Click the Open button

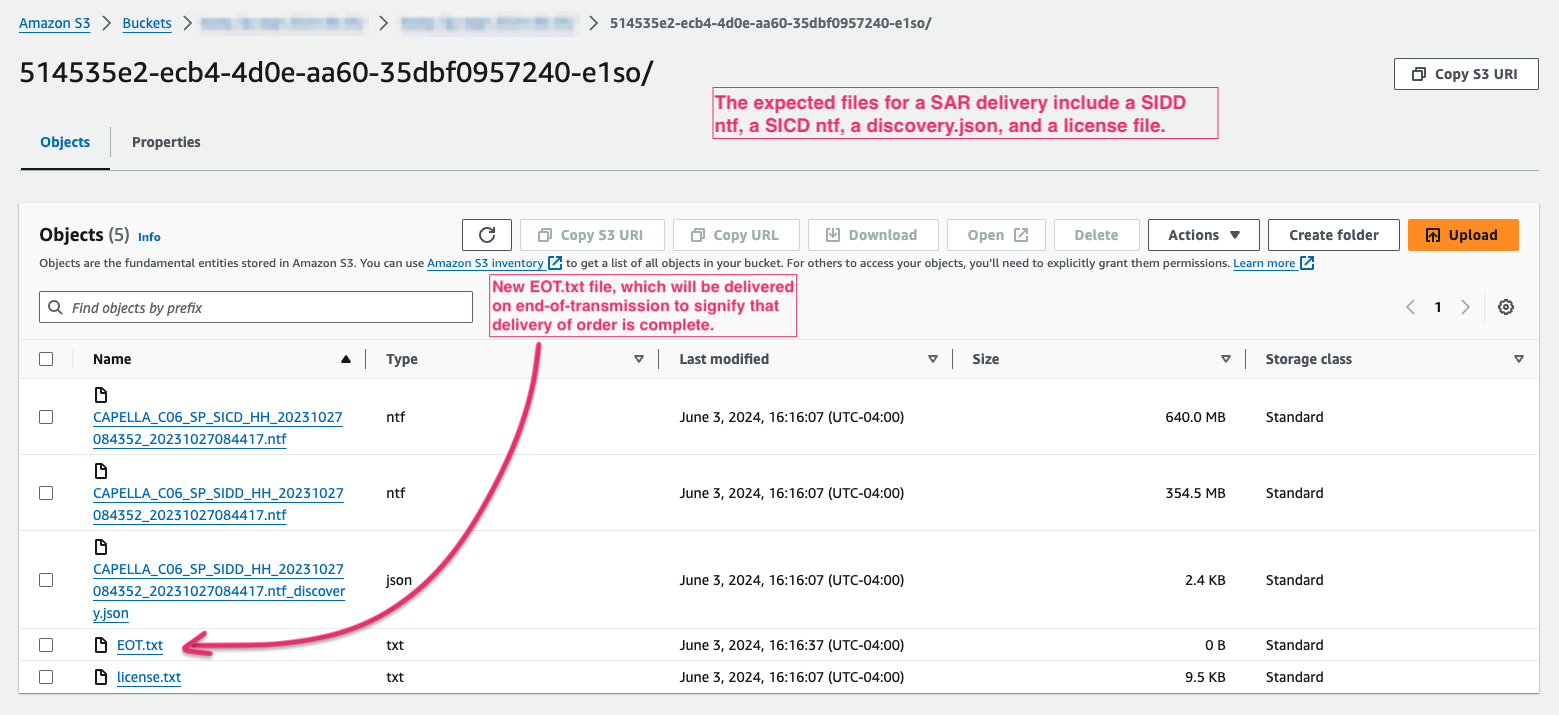pyautogui.click(x=997, y=235)
